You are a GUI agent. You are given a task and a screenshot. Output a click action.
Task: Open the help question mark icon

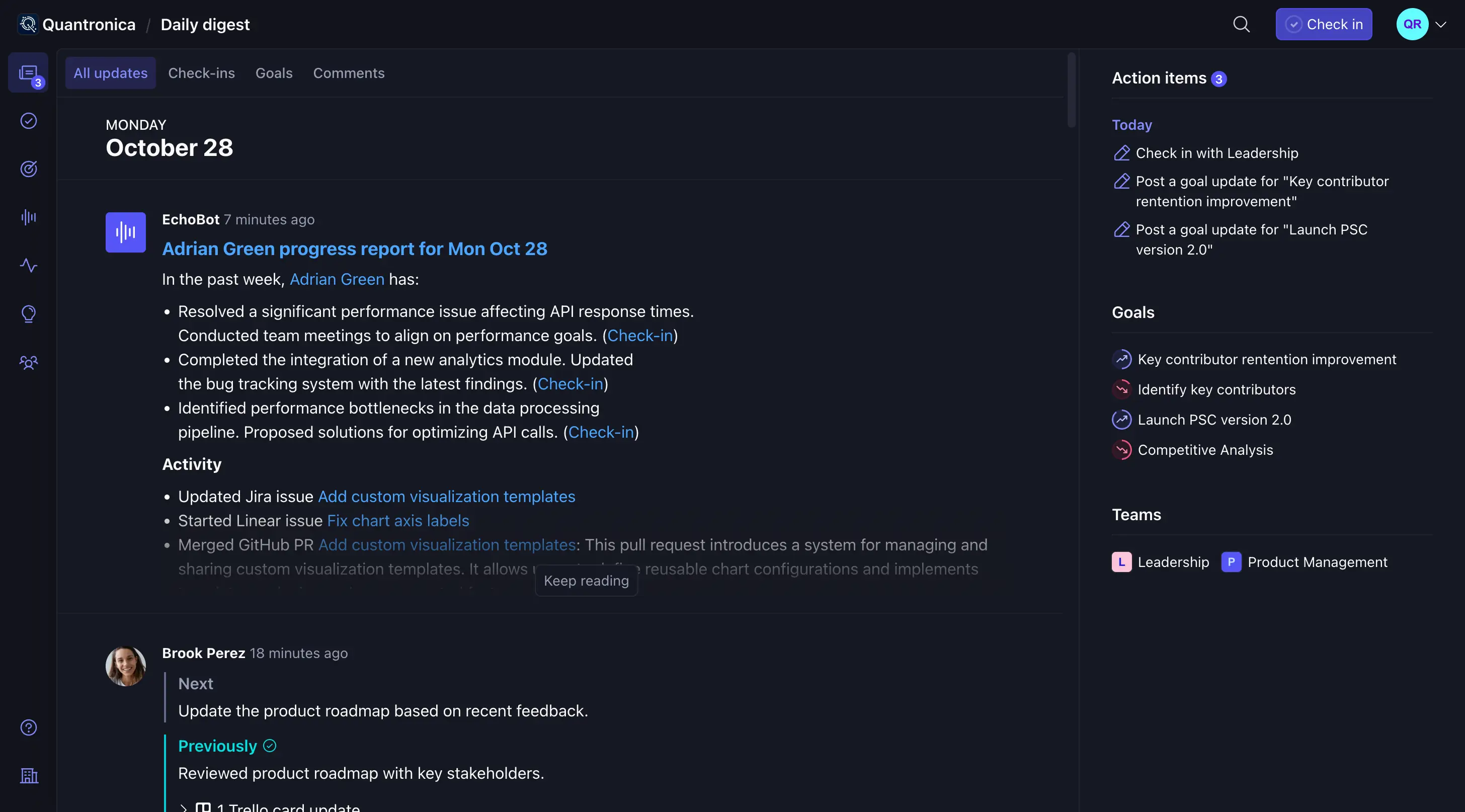pos(29,728)
